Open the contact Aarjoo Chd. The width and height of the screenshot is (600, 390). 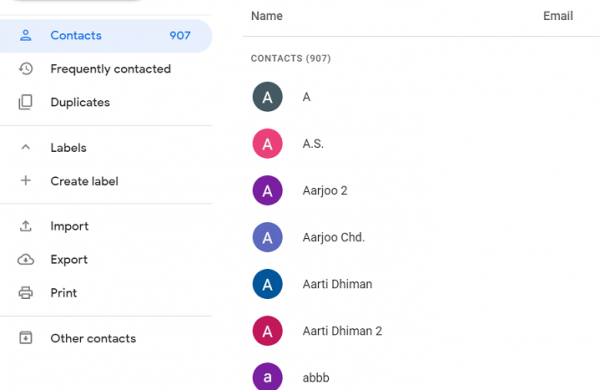coord(334,237)
